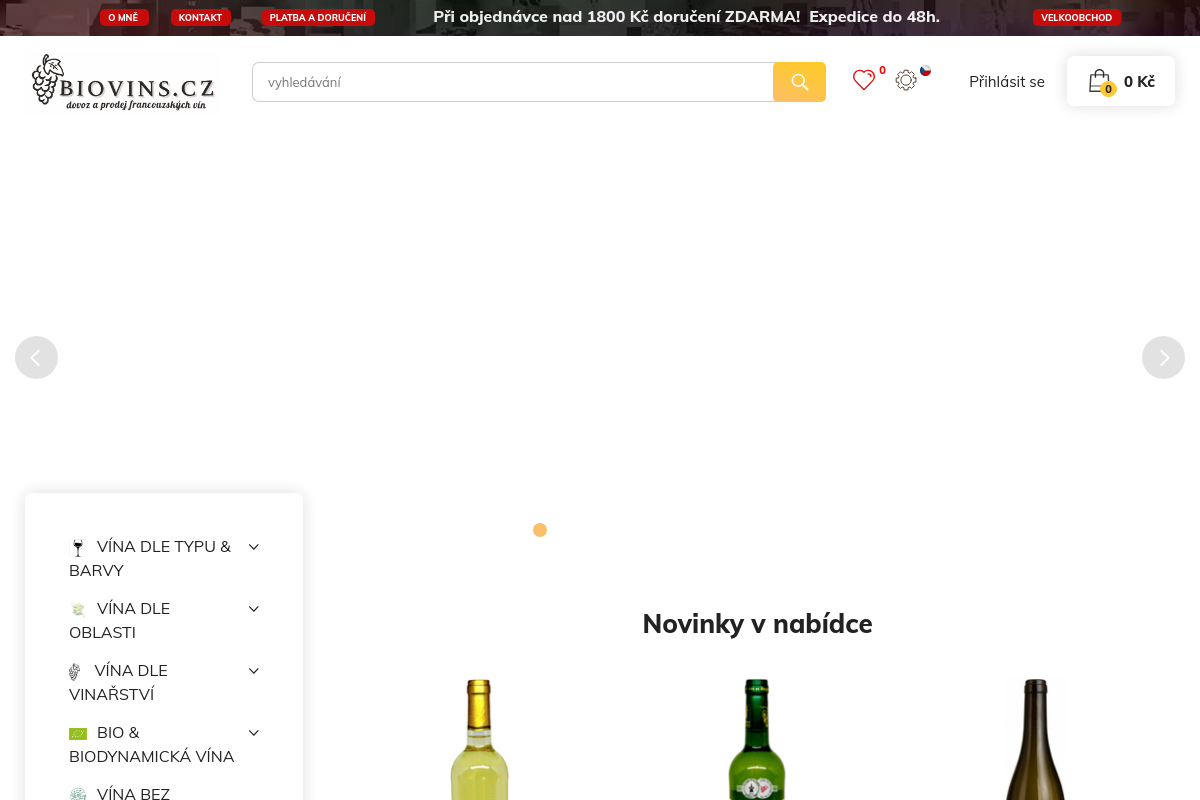Click the BIOVINS.CZ grape logo

pos(122,81)
